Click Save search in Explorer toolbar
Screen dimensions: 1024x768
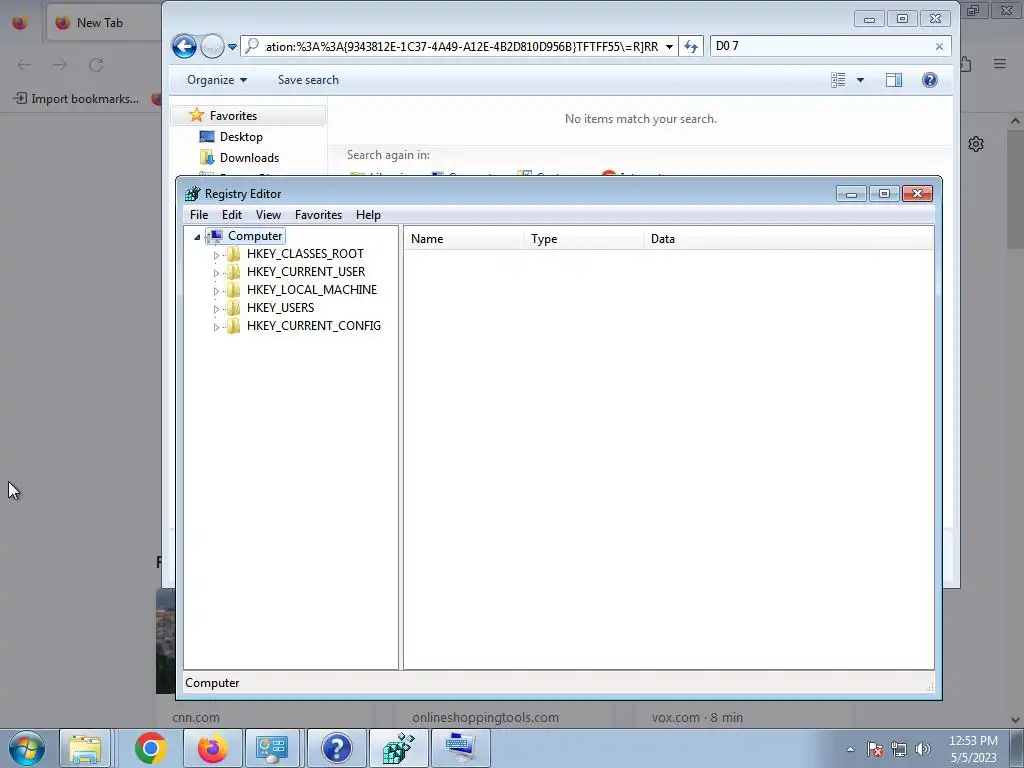308,80
